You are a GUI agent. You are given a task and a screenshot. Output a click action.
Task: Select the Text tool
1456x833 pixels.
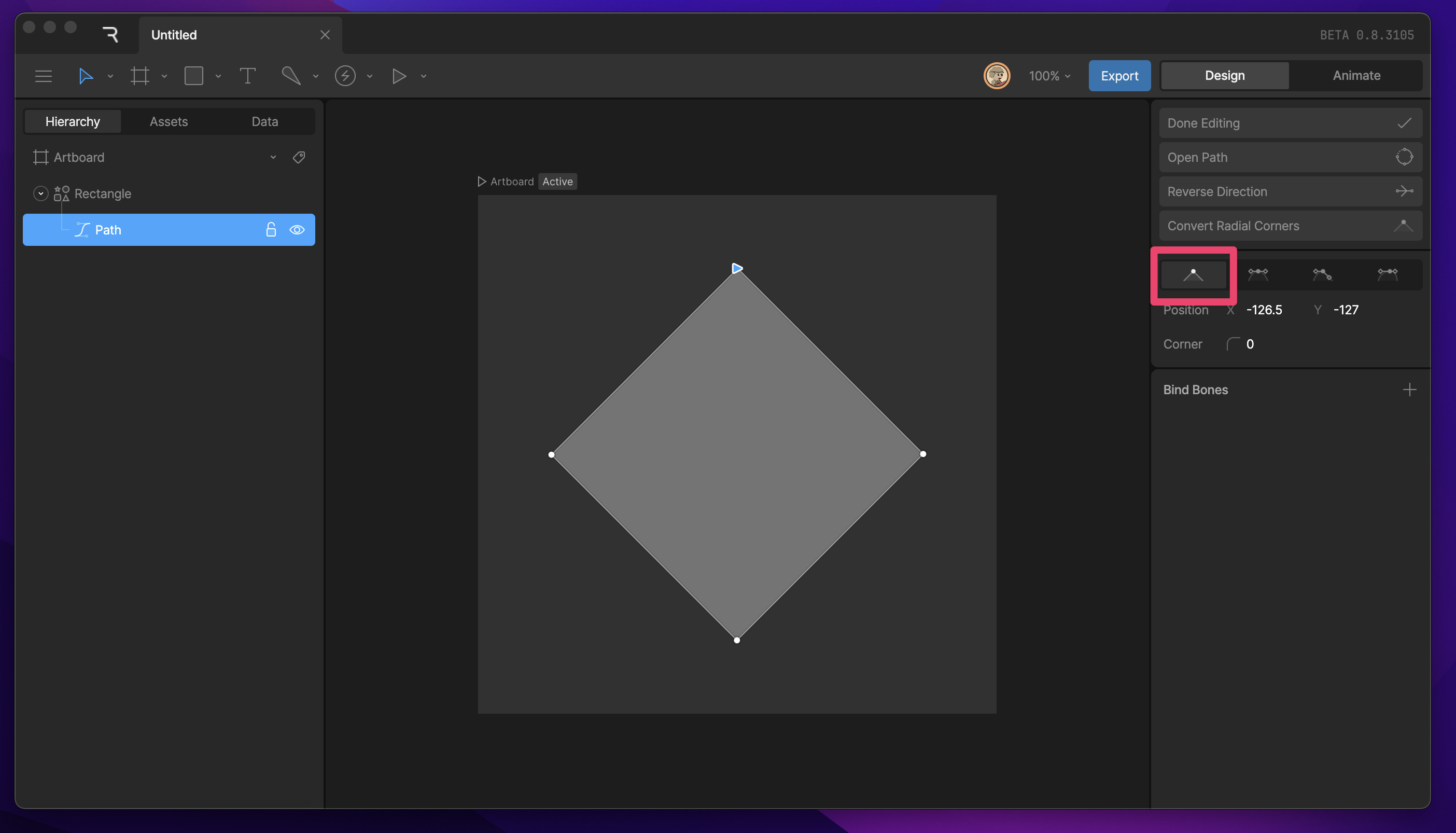tap(247, 76)
